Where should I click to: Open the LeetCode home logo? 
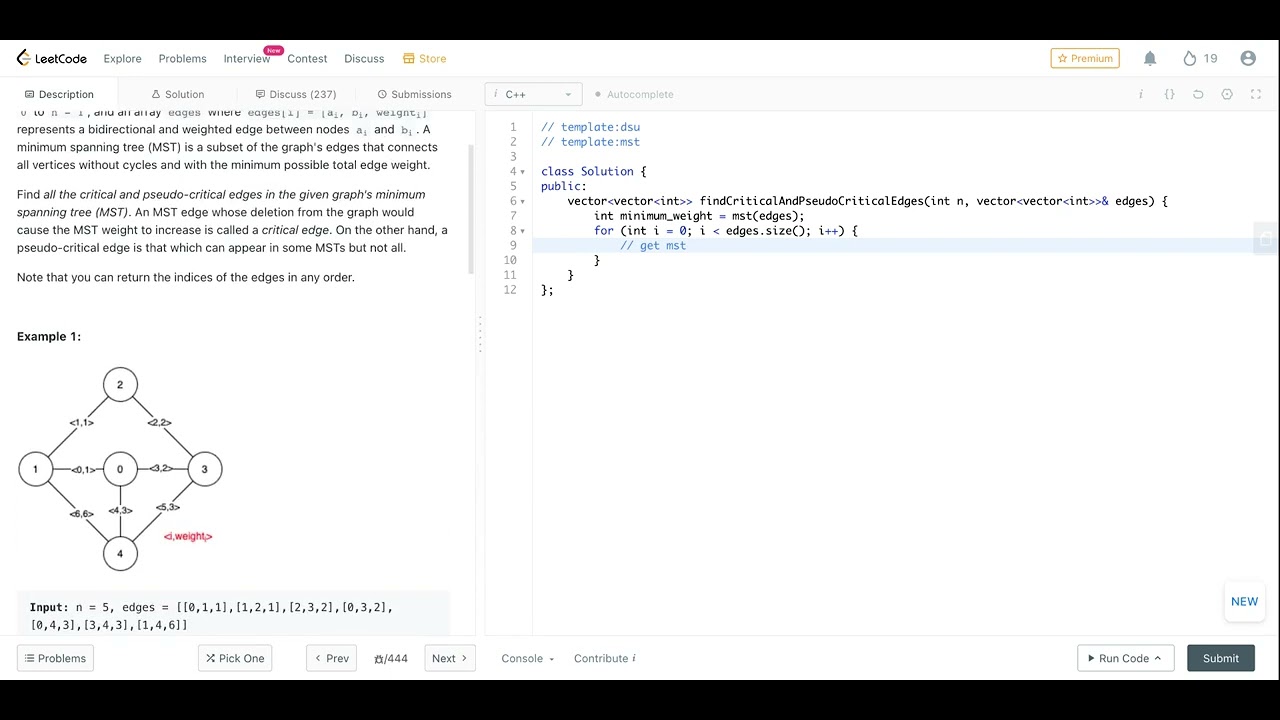pyautogui.click(x=52, y=58)
